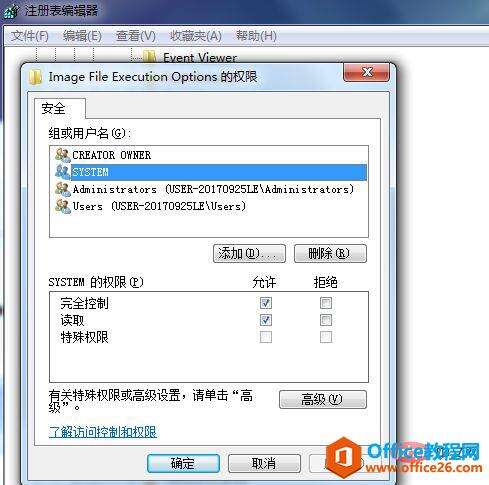489x485 pixels.
Task: Click the 删除(R) button
Action: coord(330,254)
